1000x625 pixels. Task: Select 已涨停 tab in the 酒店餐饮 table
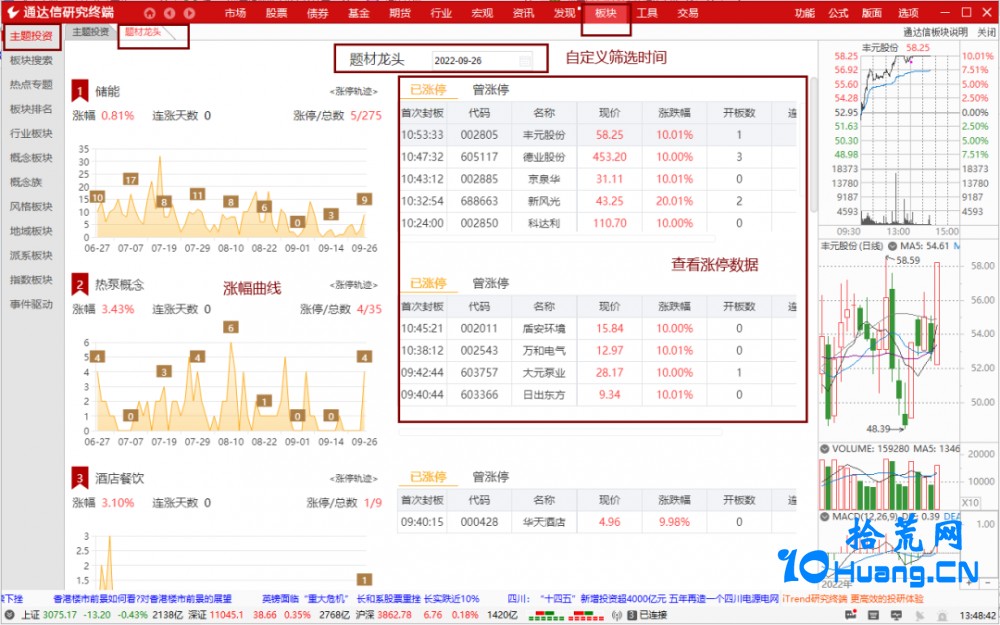[x=428, y=477]
